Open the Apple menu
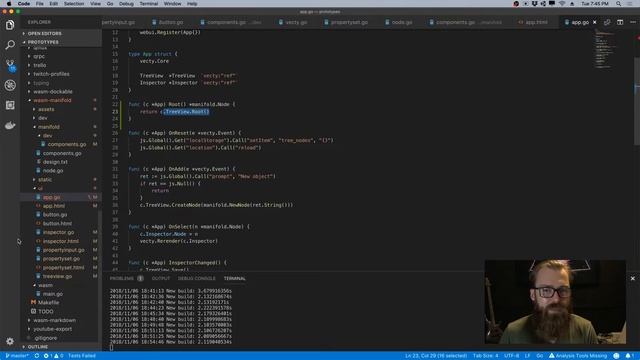 point(9,4)
